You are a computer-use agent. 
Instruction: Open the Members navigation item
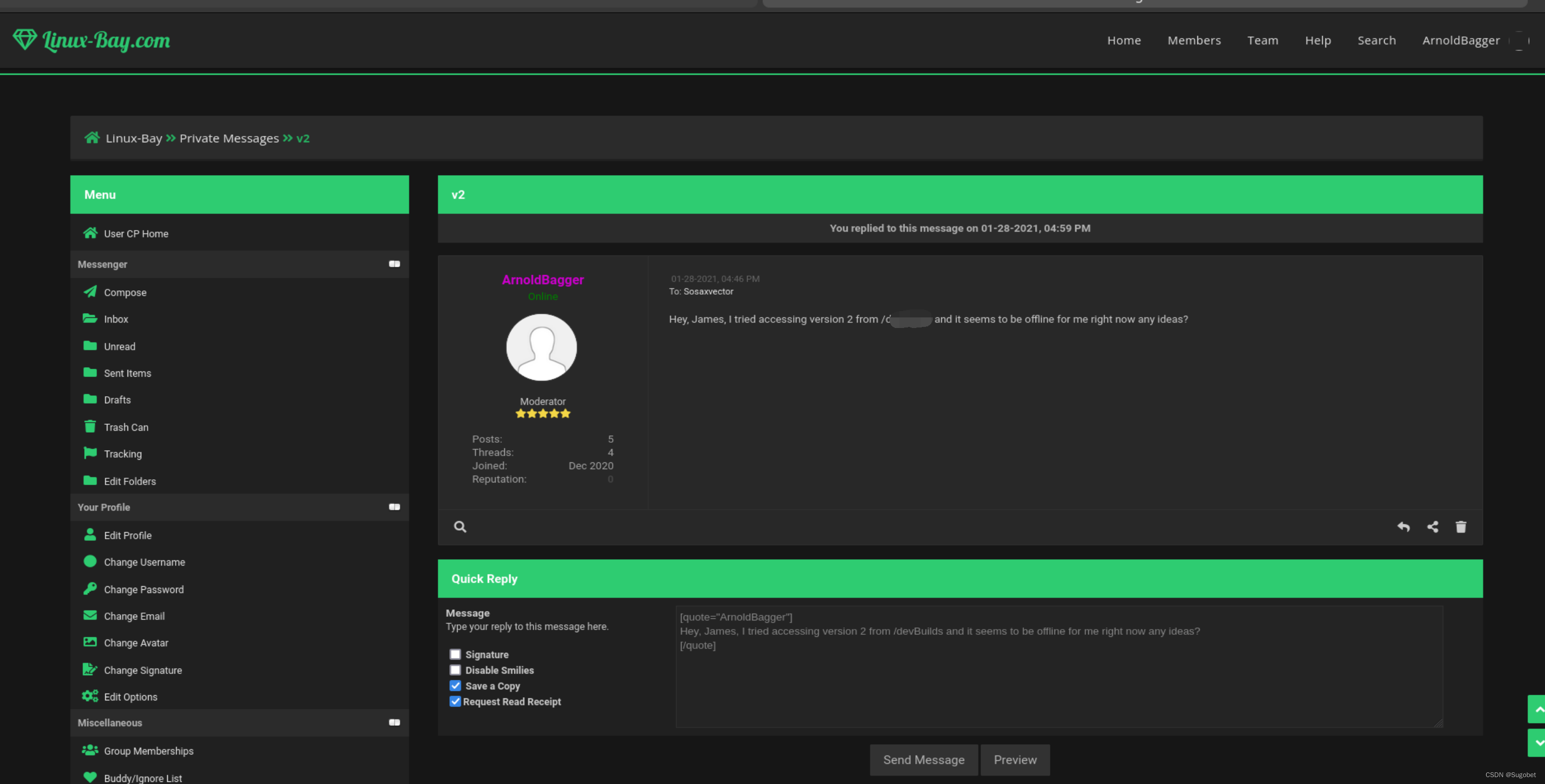1194,40
